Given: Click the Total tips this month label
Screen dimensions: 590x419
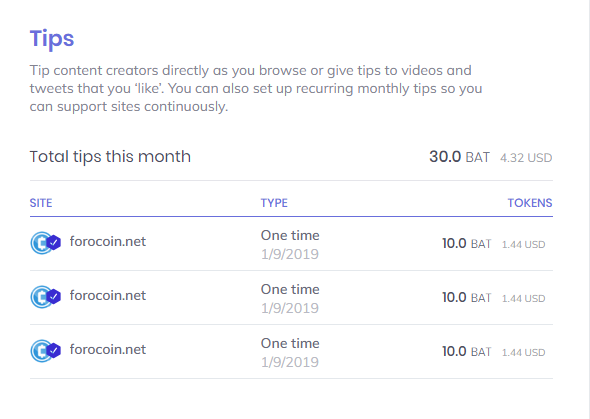Looking at the screenshot, I should point(110,156).
